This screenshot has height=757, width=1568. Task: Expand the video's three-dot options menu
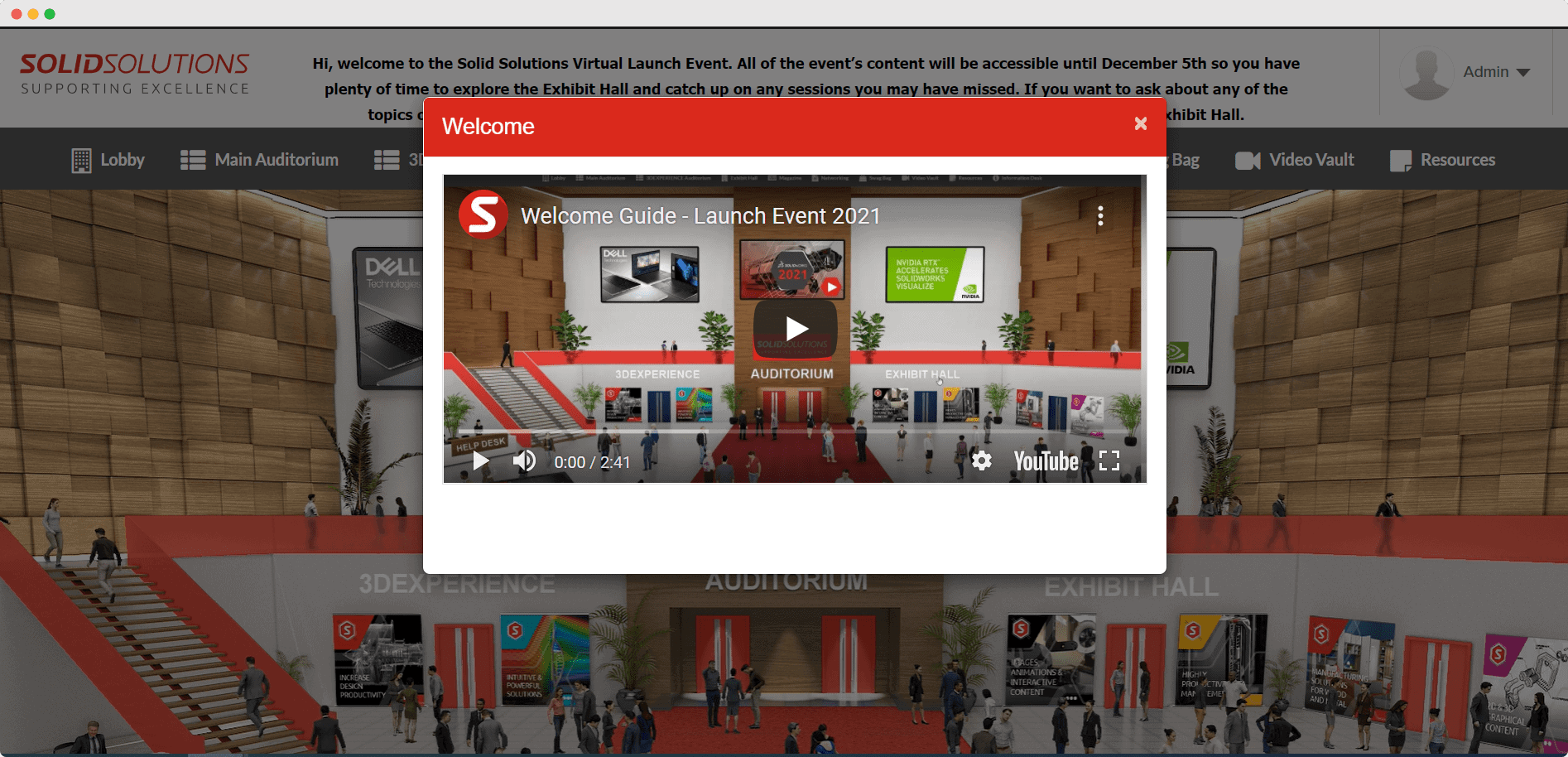coord(1100,216)
